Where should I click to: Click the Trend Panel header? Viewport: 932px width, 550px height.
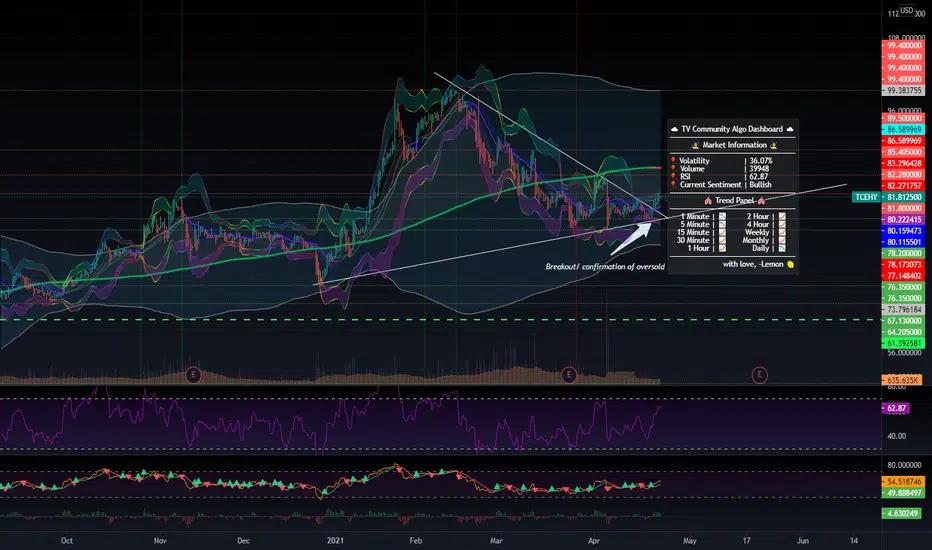pos(735,200)
